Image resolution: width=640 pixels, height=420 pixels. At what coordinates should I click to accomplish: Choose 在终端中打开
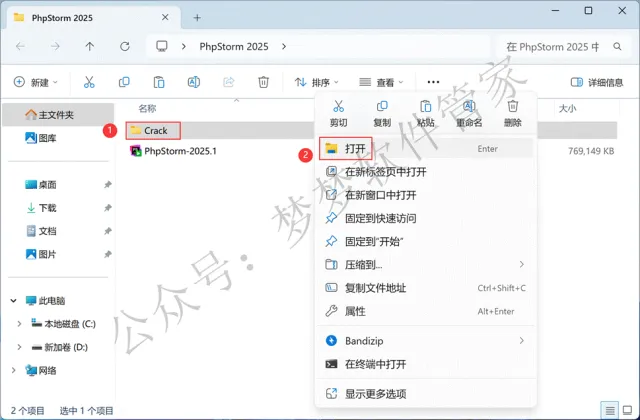click(425, 364)
